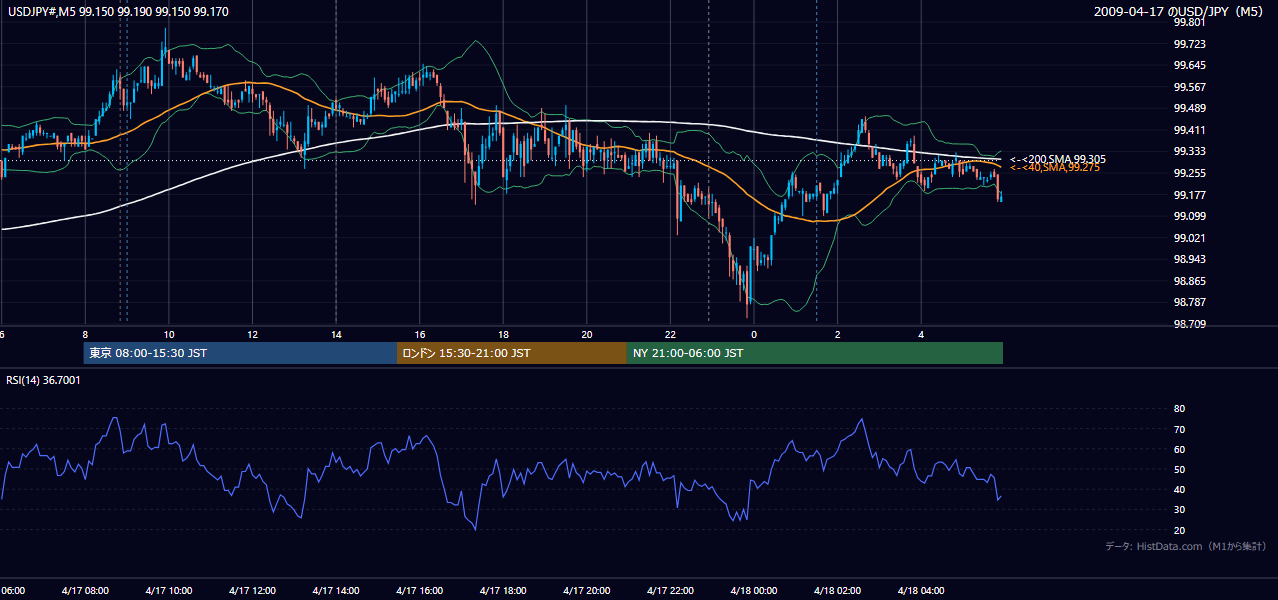1278x600 pixels.
Task: Click the 4/18 04:00 time axis label
Action: coord(921,590)
